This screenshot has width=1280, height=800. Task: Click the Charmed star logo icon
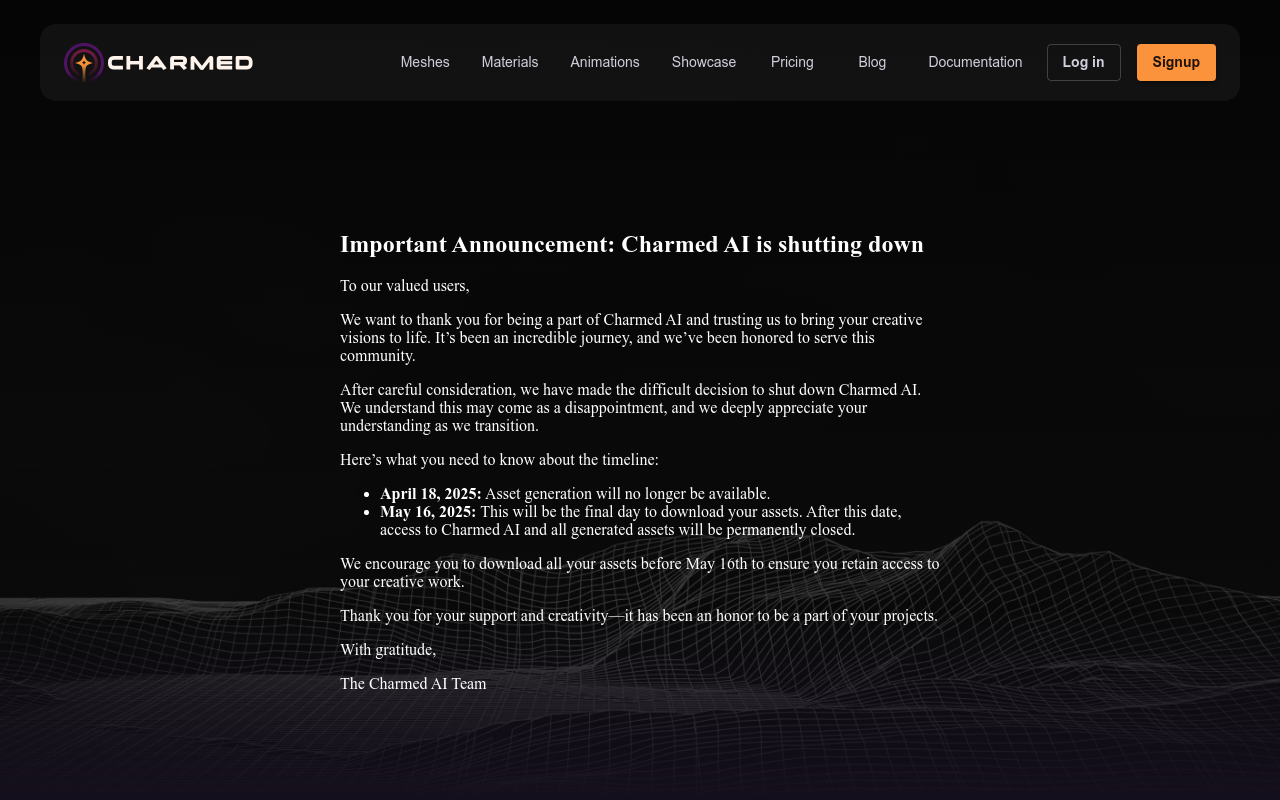(84, 62)
